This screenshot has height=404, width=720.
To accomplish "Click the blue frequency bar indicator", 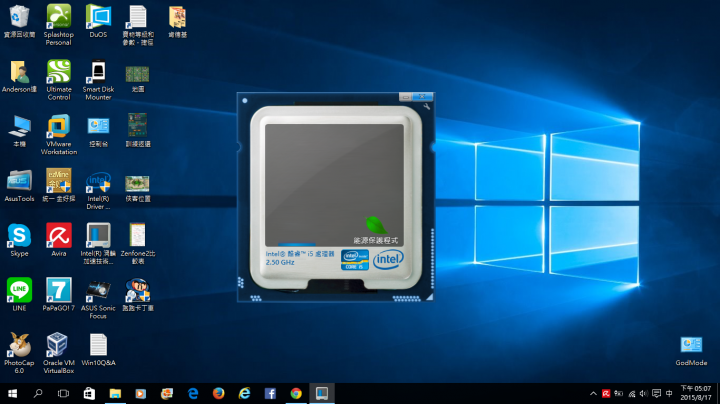I will (x=297, y=245).
